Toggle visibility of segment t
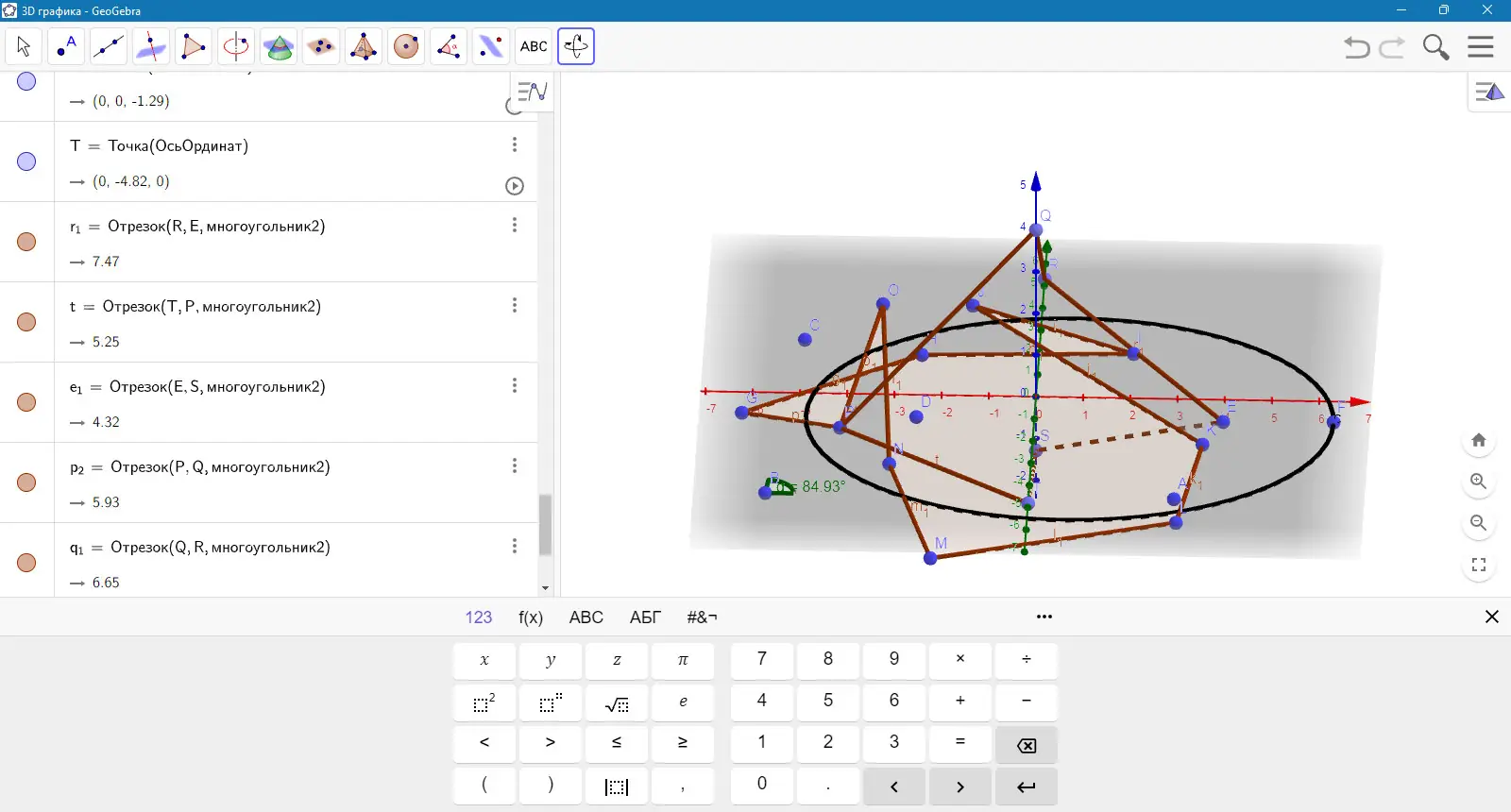The width and height of the screenshot is (1511, 812). click(27, 322)
